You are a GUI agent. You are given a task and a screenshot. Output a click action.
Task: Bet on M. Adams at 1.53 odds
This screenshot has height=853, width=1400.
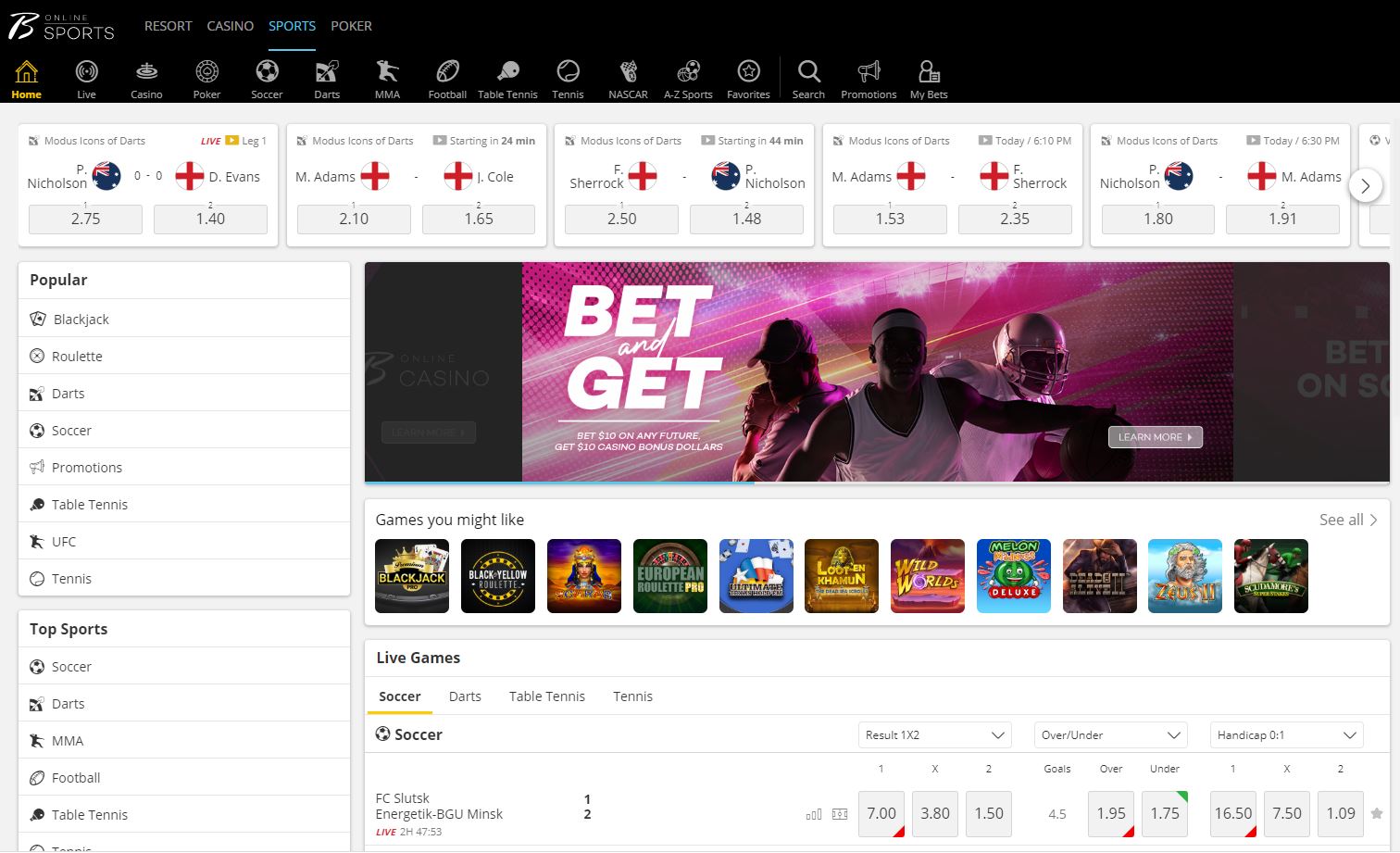pos(890,219)
